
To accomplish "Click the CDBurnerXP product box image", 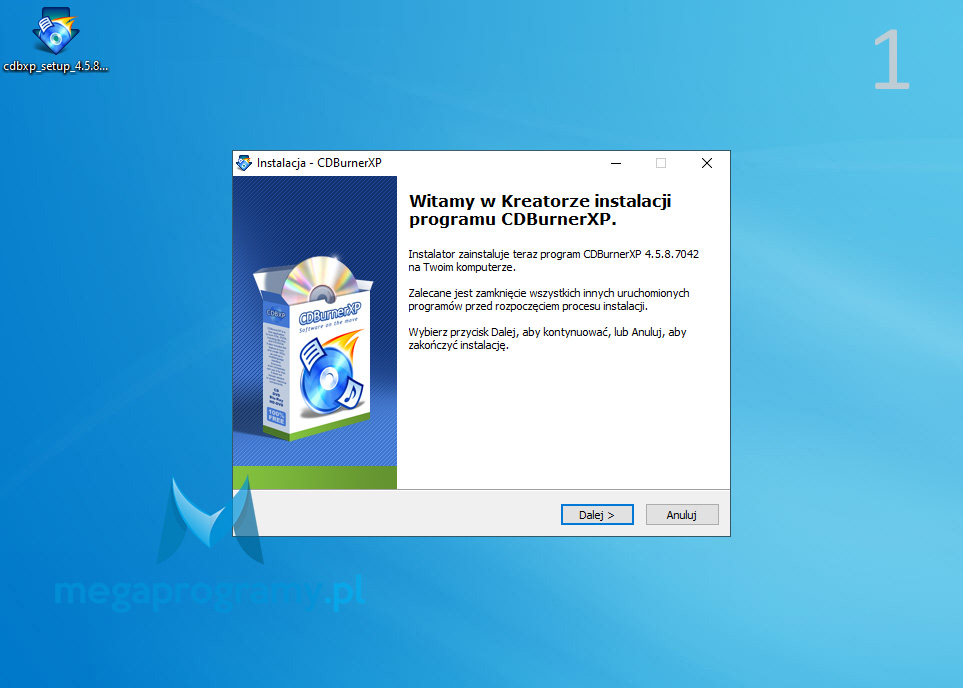I will pyautogui.click(x=314, y=347).
